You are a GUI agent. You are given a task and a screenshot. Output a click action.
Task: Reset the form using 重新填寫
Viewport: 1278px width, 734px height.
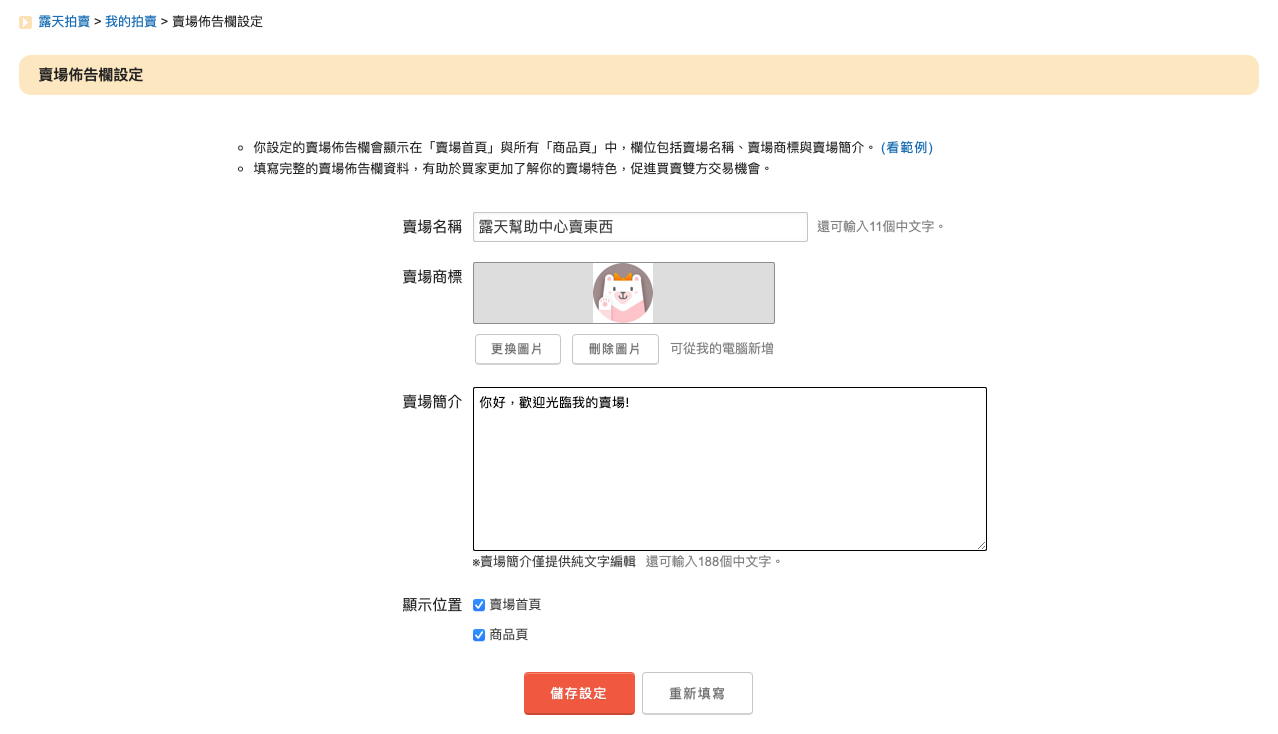pyautogui.click(x=697, y=693)
